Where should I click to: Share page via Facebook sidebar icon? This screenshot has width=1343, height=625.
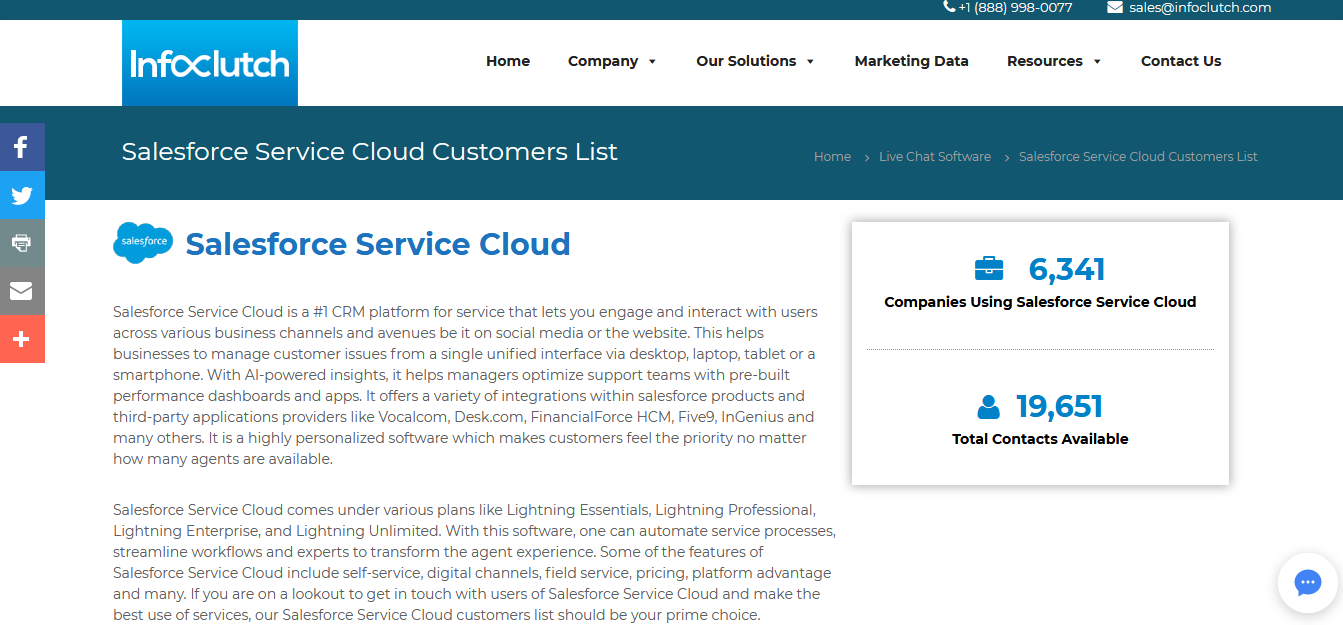point(22,148)
